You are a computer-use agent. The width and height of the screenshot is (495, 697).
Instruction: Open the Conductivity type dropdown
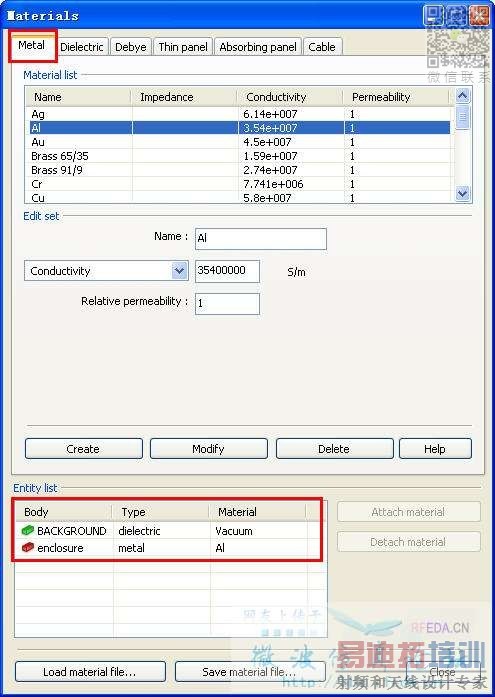tap(179, 271)
